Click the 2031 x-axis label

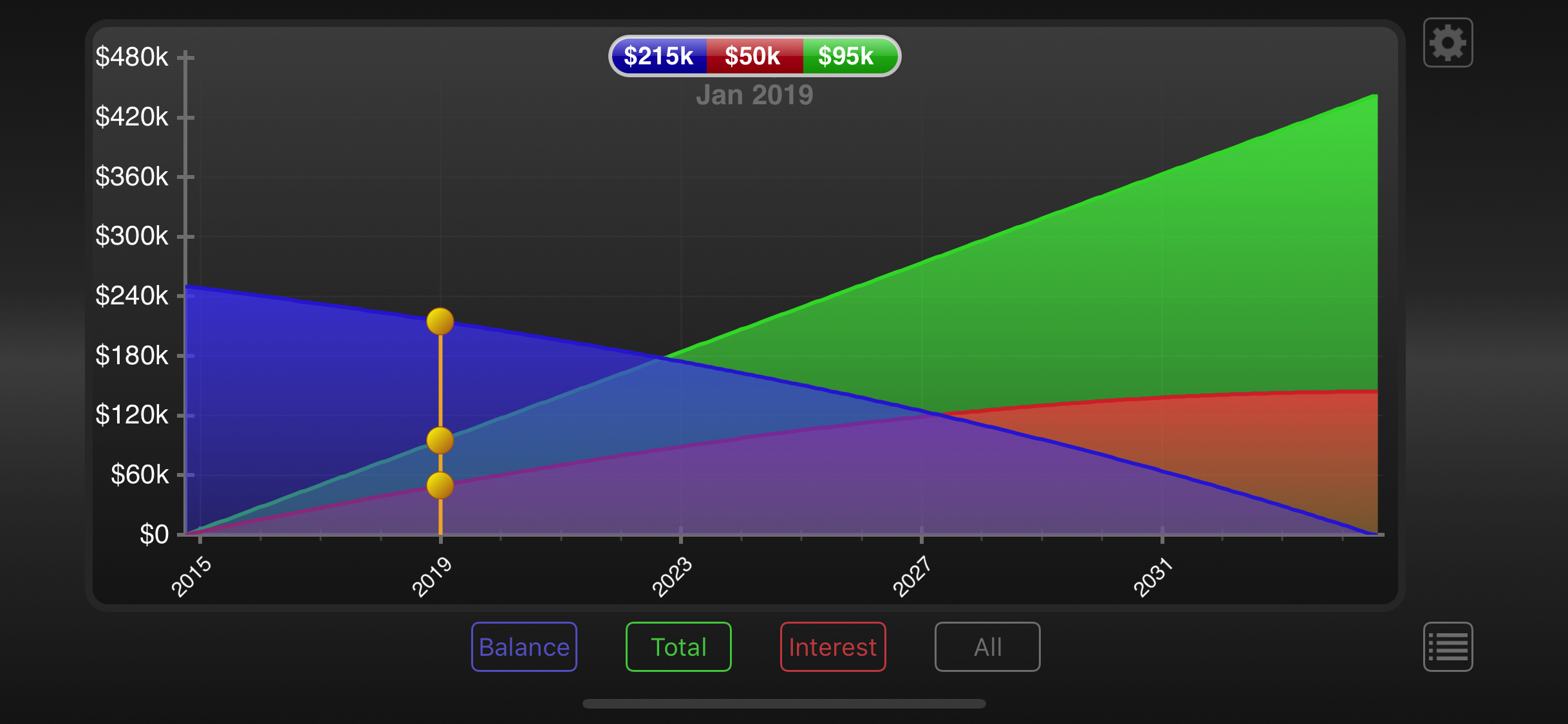point(1153,577)
